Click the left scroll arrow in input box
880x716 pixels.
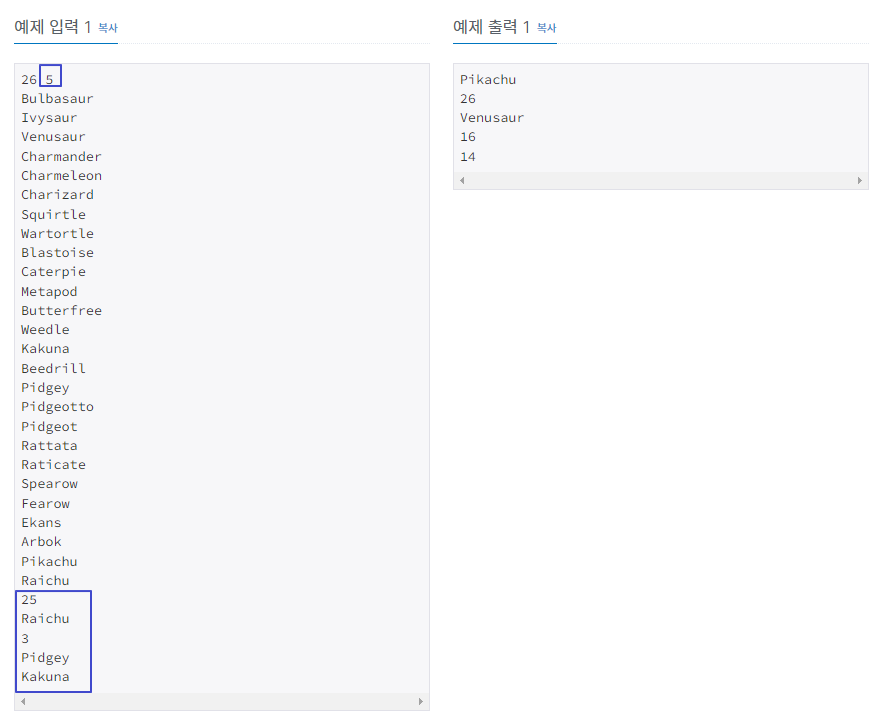tap(23, 701)
